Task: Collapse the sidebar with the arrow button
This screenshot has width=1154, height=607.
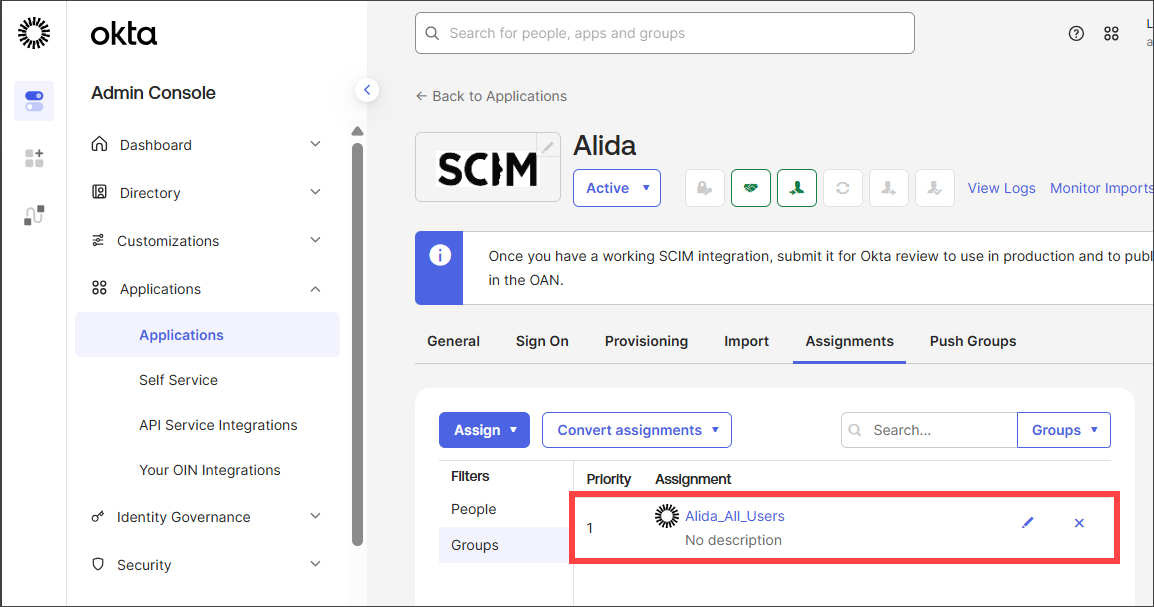Action: (367, 90)
